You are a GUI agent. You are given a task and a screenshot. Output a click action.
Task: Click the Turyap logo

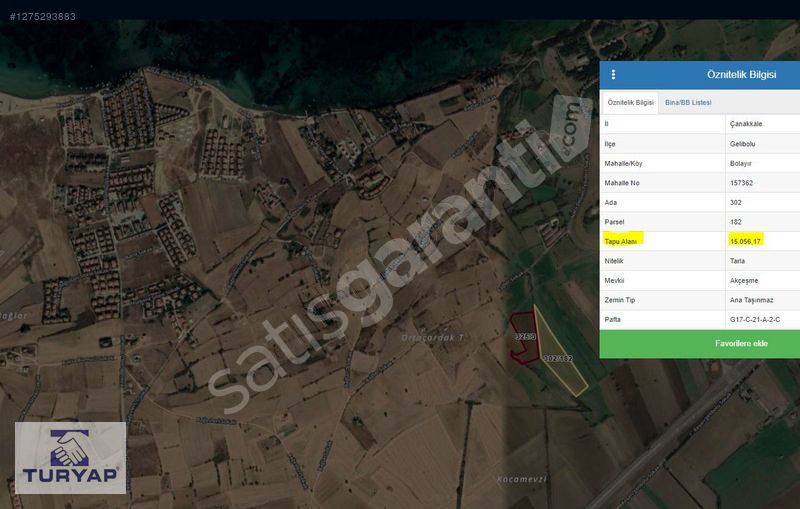70,458
